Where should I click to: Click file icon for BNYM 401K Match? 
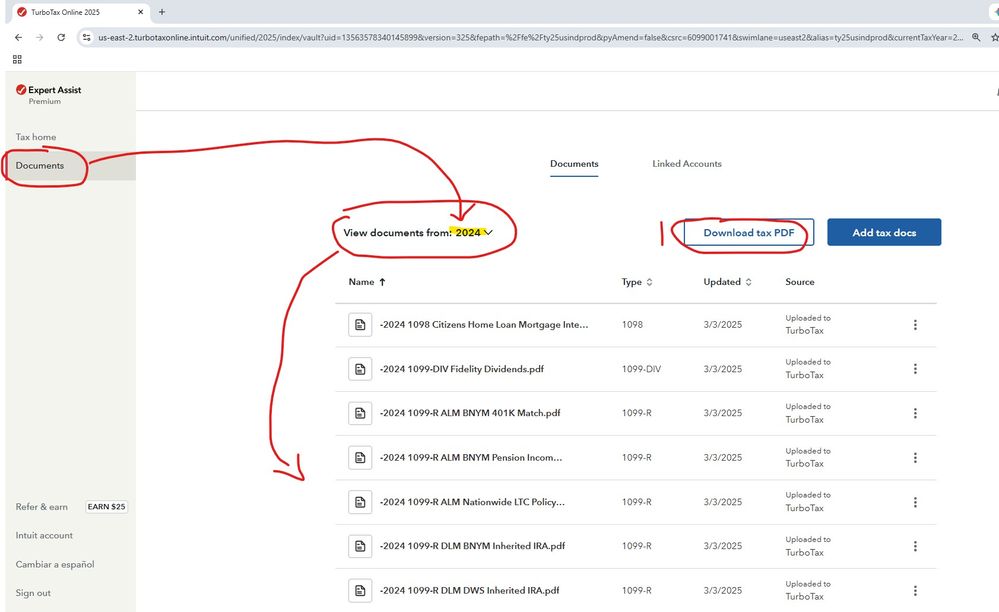360,413
